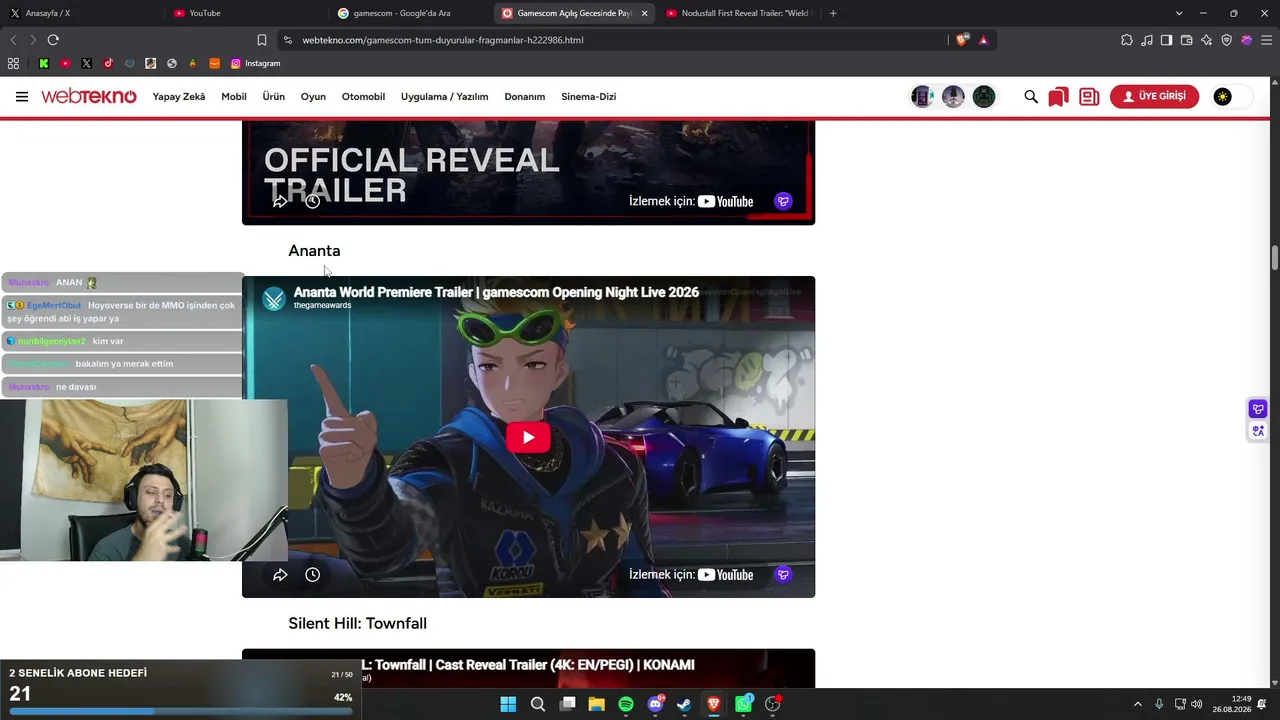Switch to the Nodusfall First Reveal Trailer tab
Viewport: 1280px width, 720px height.
click(737, 13)
